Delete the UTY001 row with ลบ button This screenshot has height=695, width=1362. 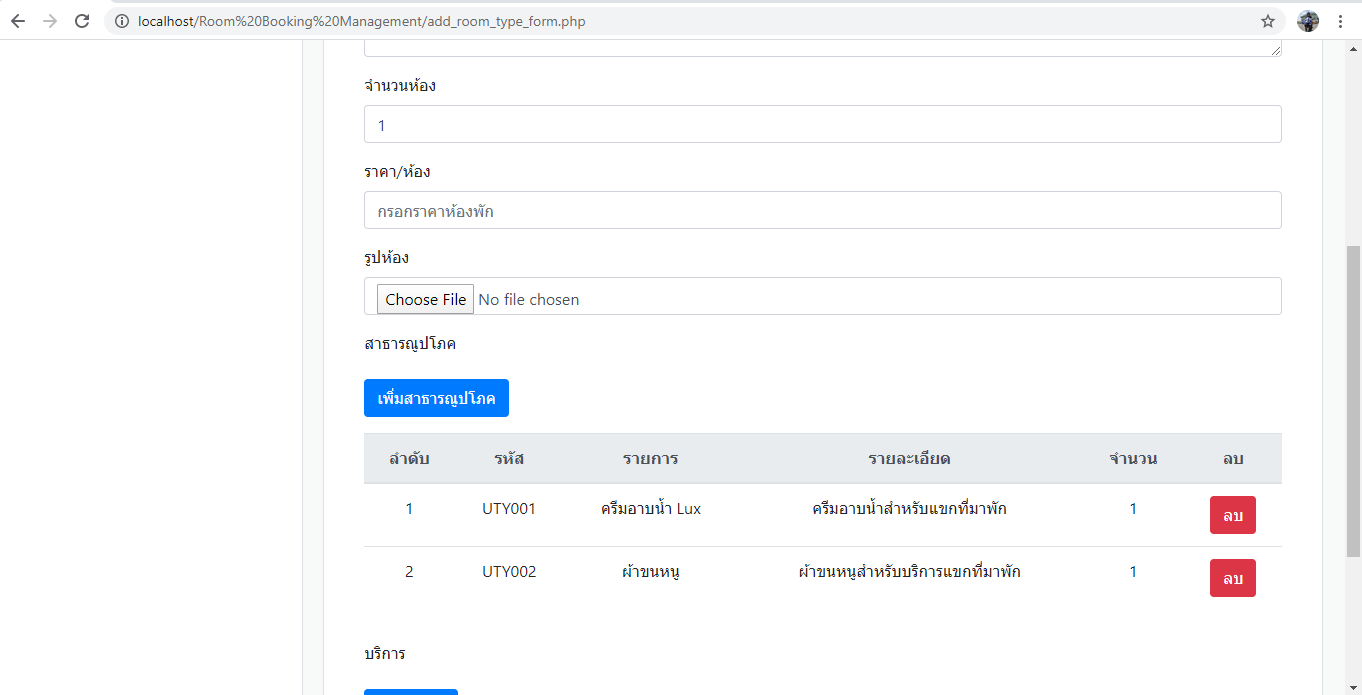point(1232,515)
